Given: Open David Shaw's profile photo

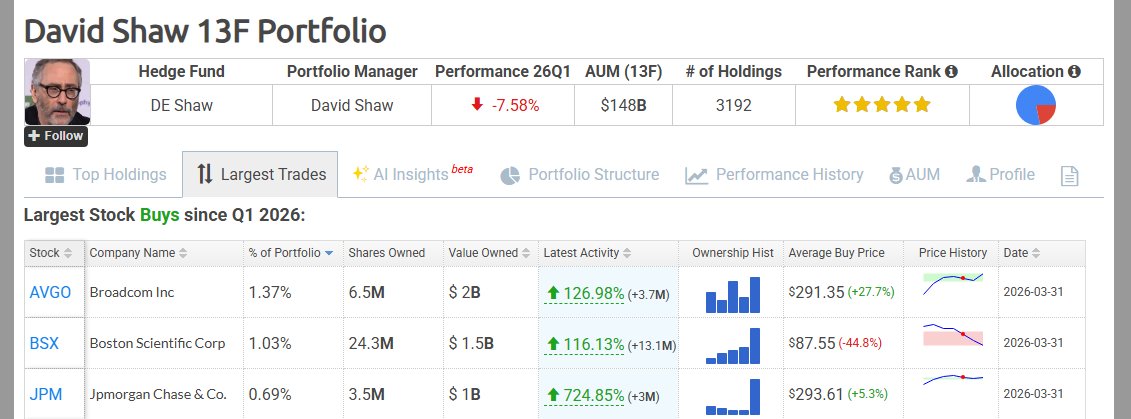Looking at the screenshot, I should 57,92.
